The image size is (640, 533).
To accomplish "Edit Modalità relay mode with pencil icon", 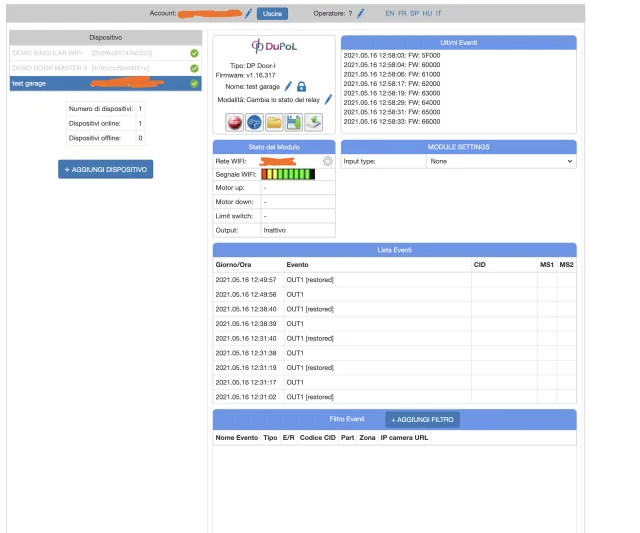I will [x=328, y=99].
